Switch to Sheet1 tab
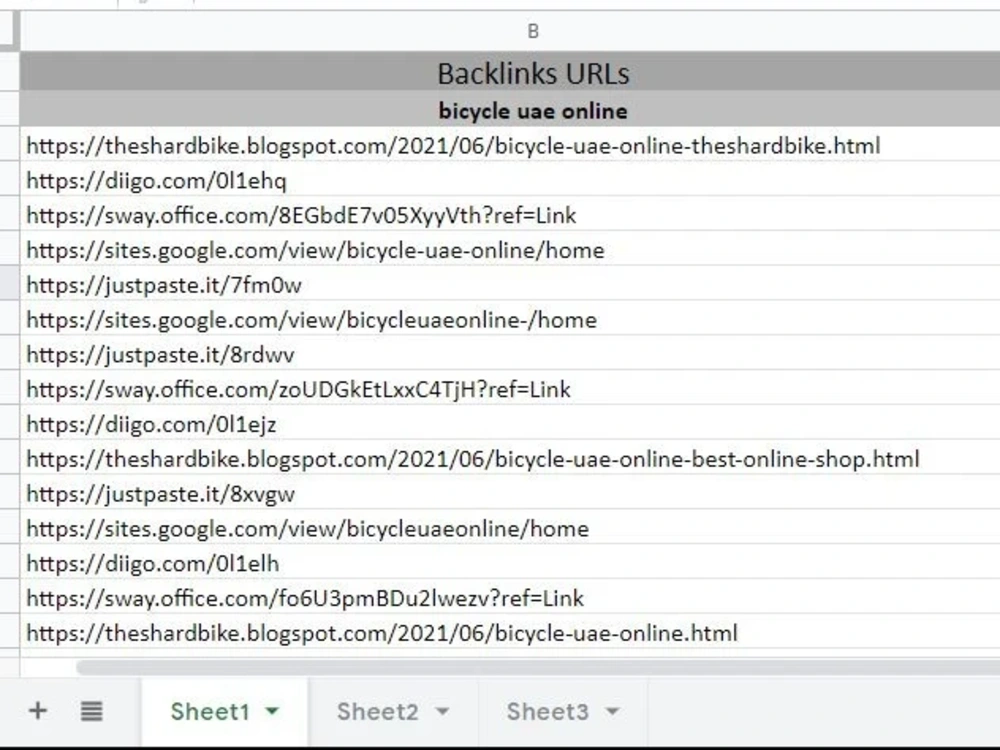1000x750 pixels. [x=224, y=712]
